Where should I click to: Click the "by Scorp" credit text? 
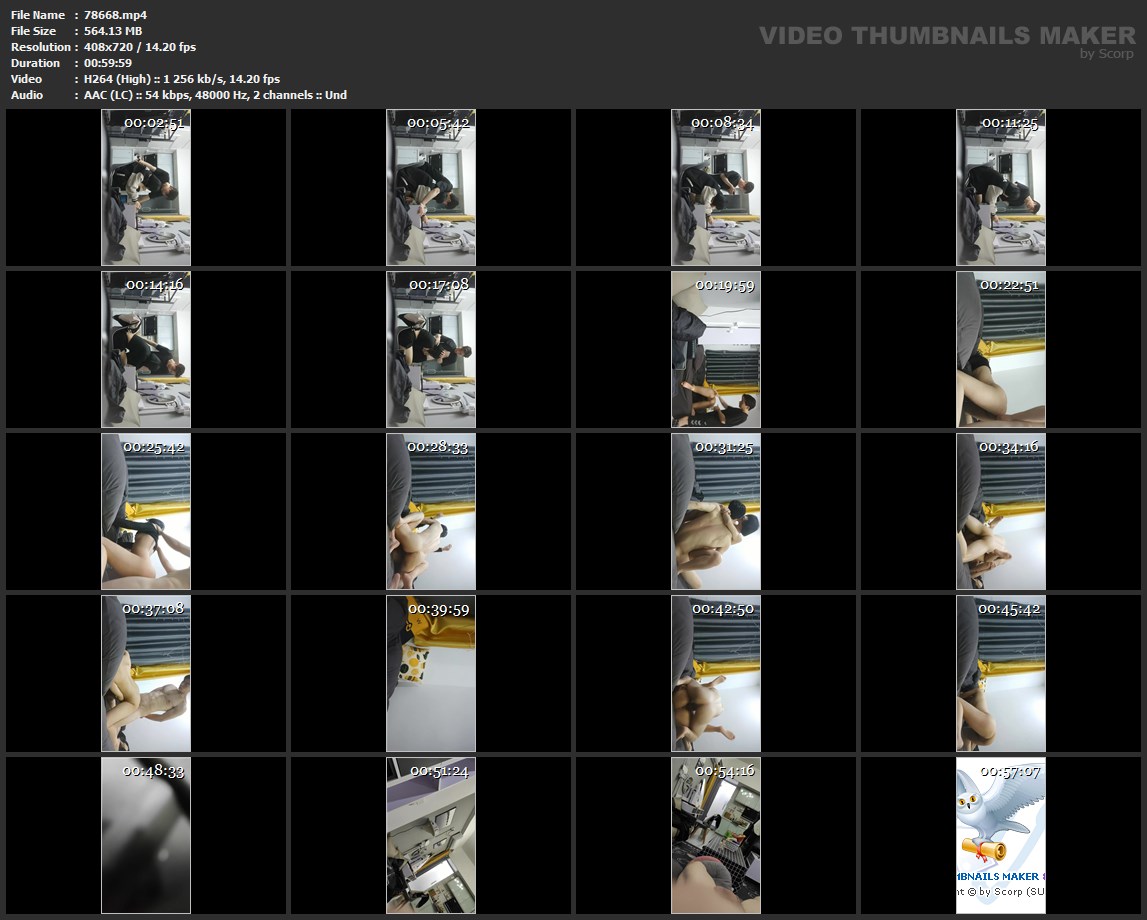coord(1107,54)
